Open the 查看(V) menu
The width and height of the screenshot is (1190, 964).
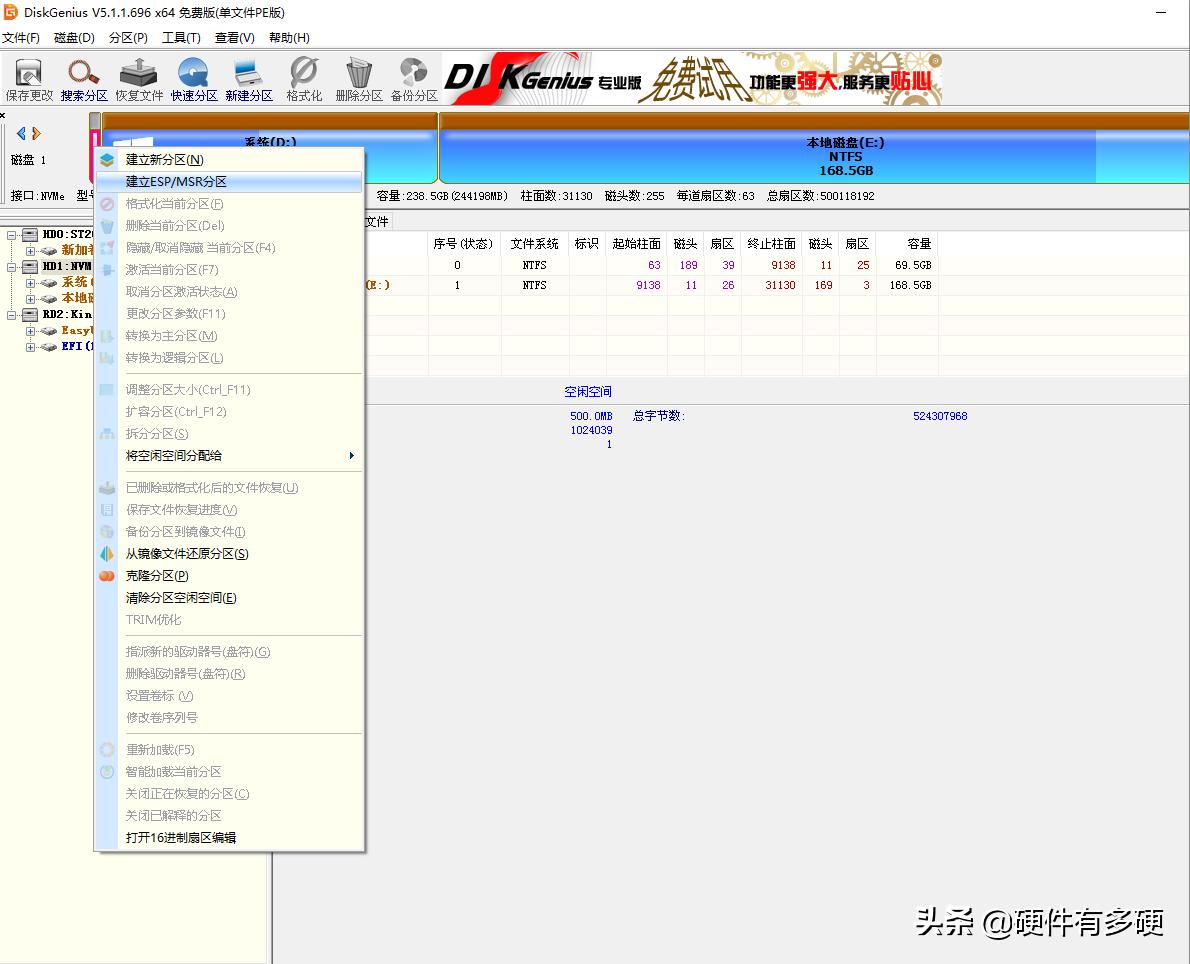tap(234, 37)
